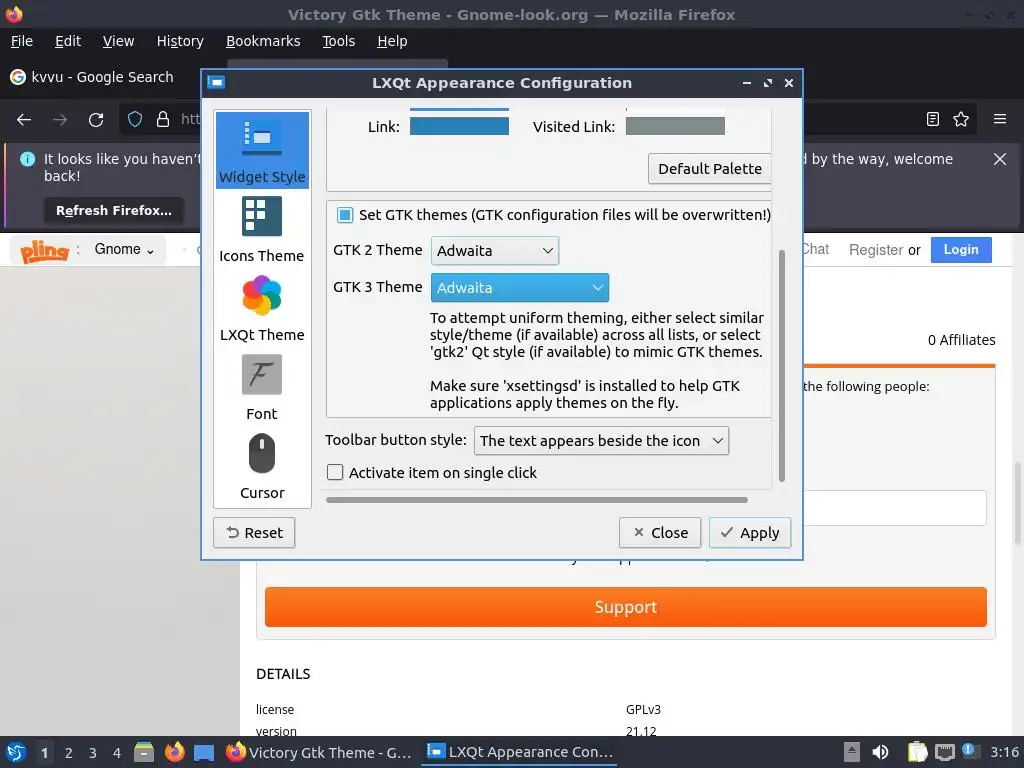Click the Default Palette button
The width and height of the screenshot is (1024, 768).
click(x=710, y=168)
